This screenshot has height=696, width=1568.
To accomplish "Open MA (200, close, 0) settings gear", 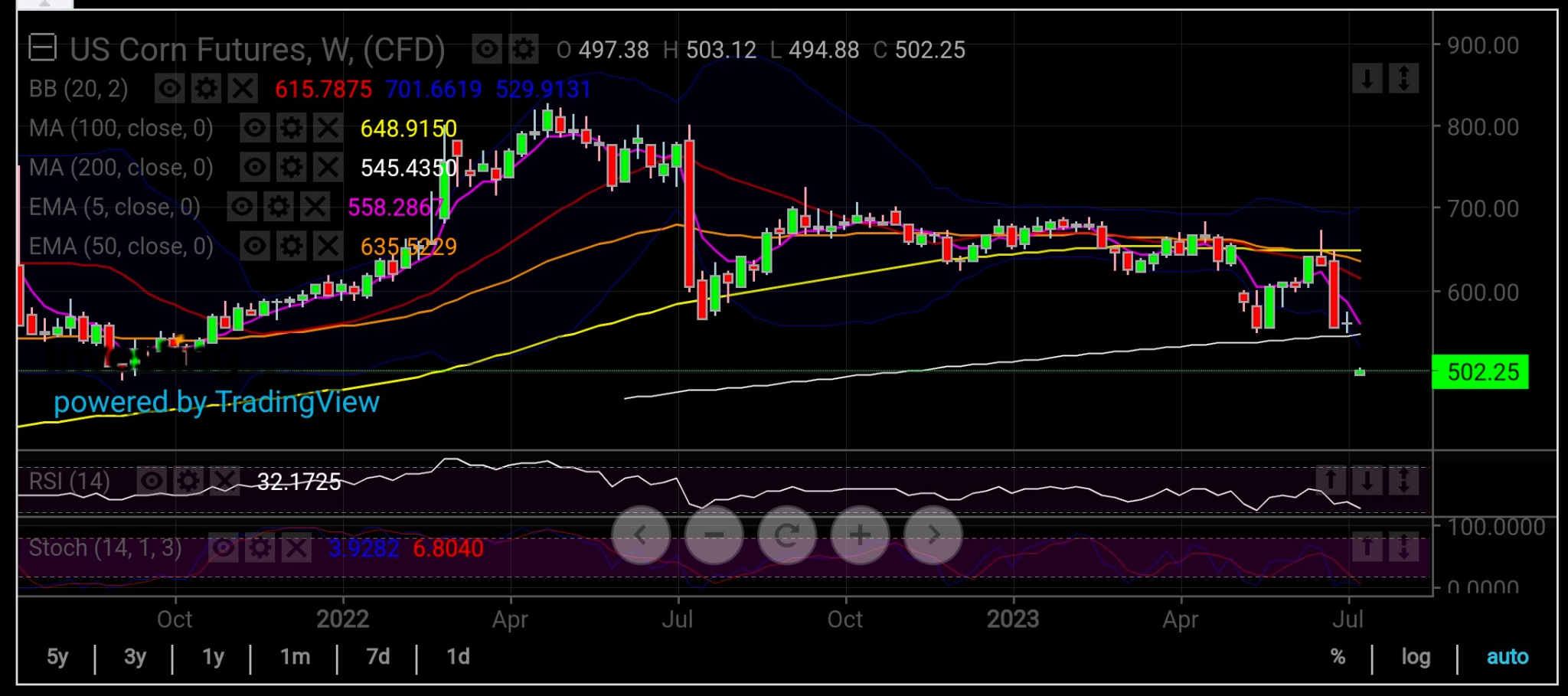I will point(291,167).
